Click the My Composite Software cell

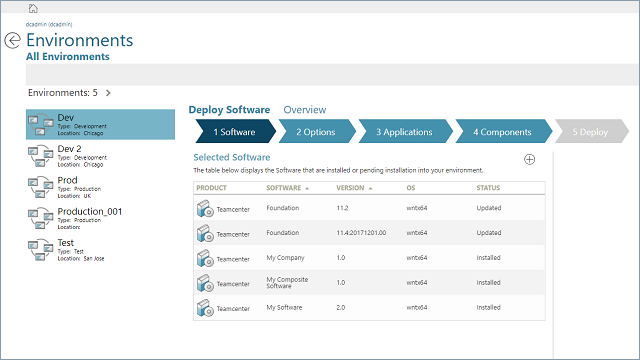click(287, 283)
